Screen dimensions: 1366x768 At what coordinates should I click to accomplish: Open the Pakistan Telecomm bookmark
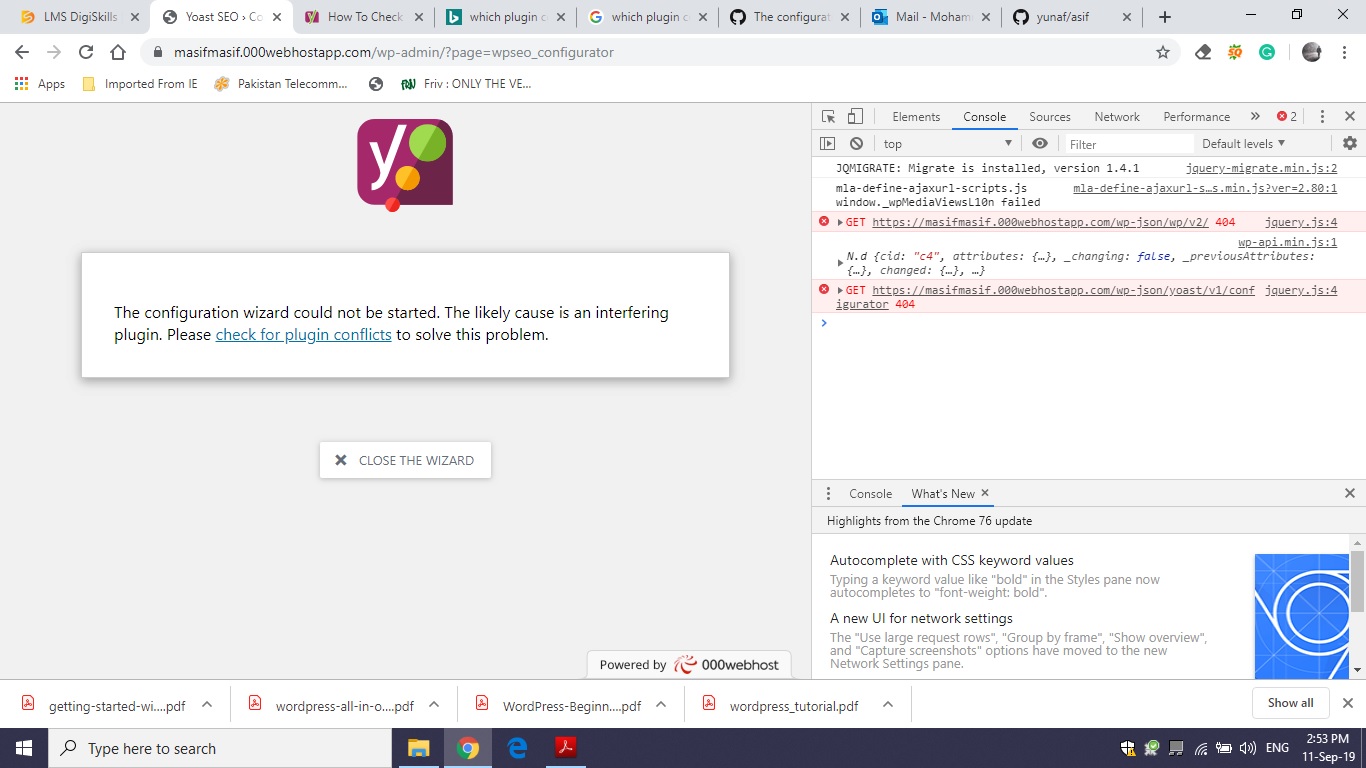(280, 84)
